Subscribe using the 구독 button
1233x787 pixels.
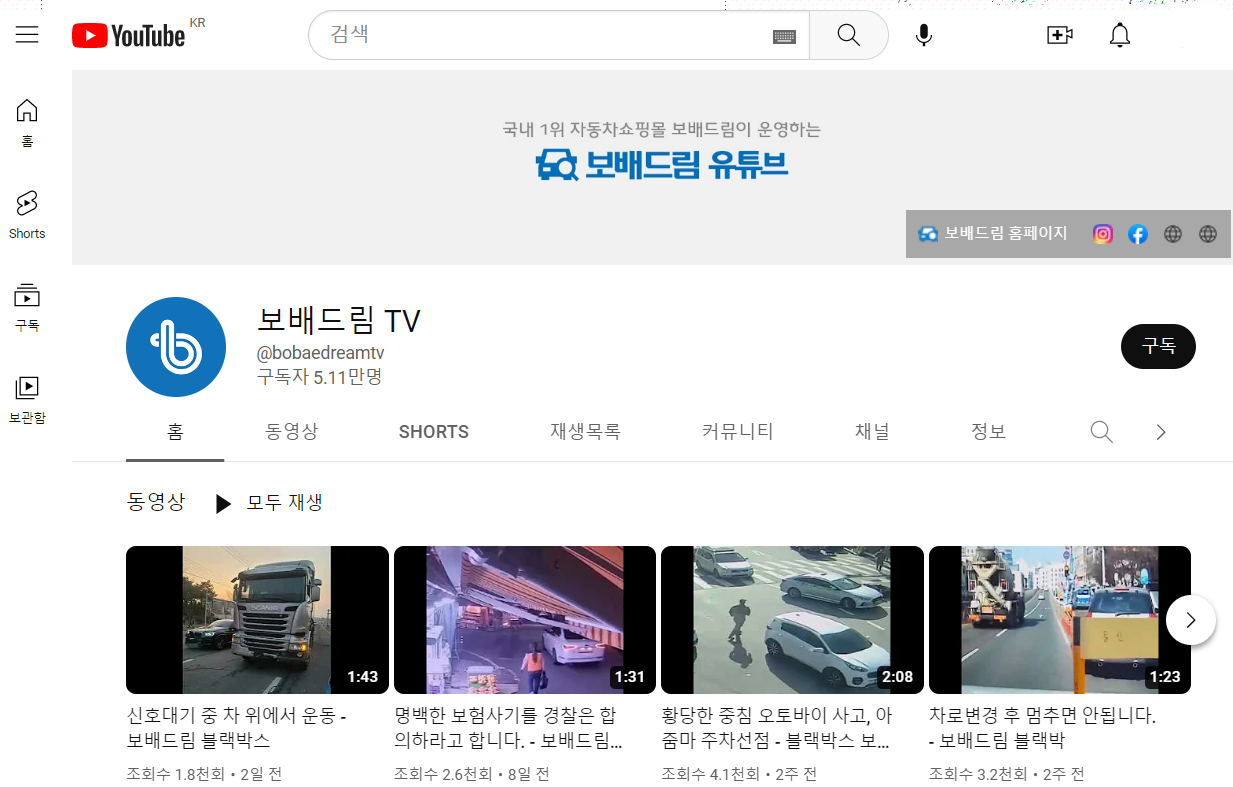click(1158, 346)
